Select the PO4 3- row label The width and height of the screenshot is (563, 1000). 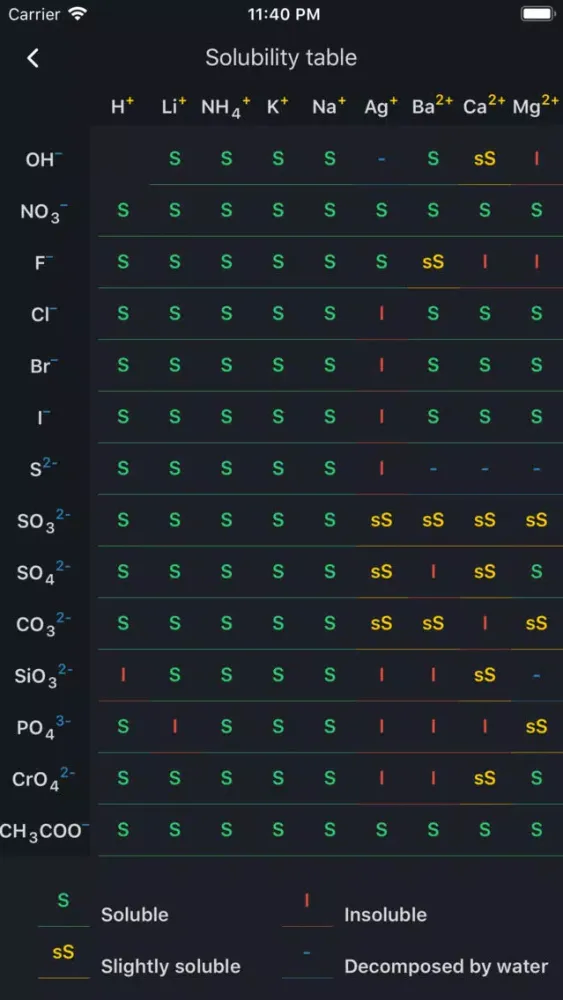click(x=43, y=728)
